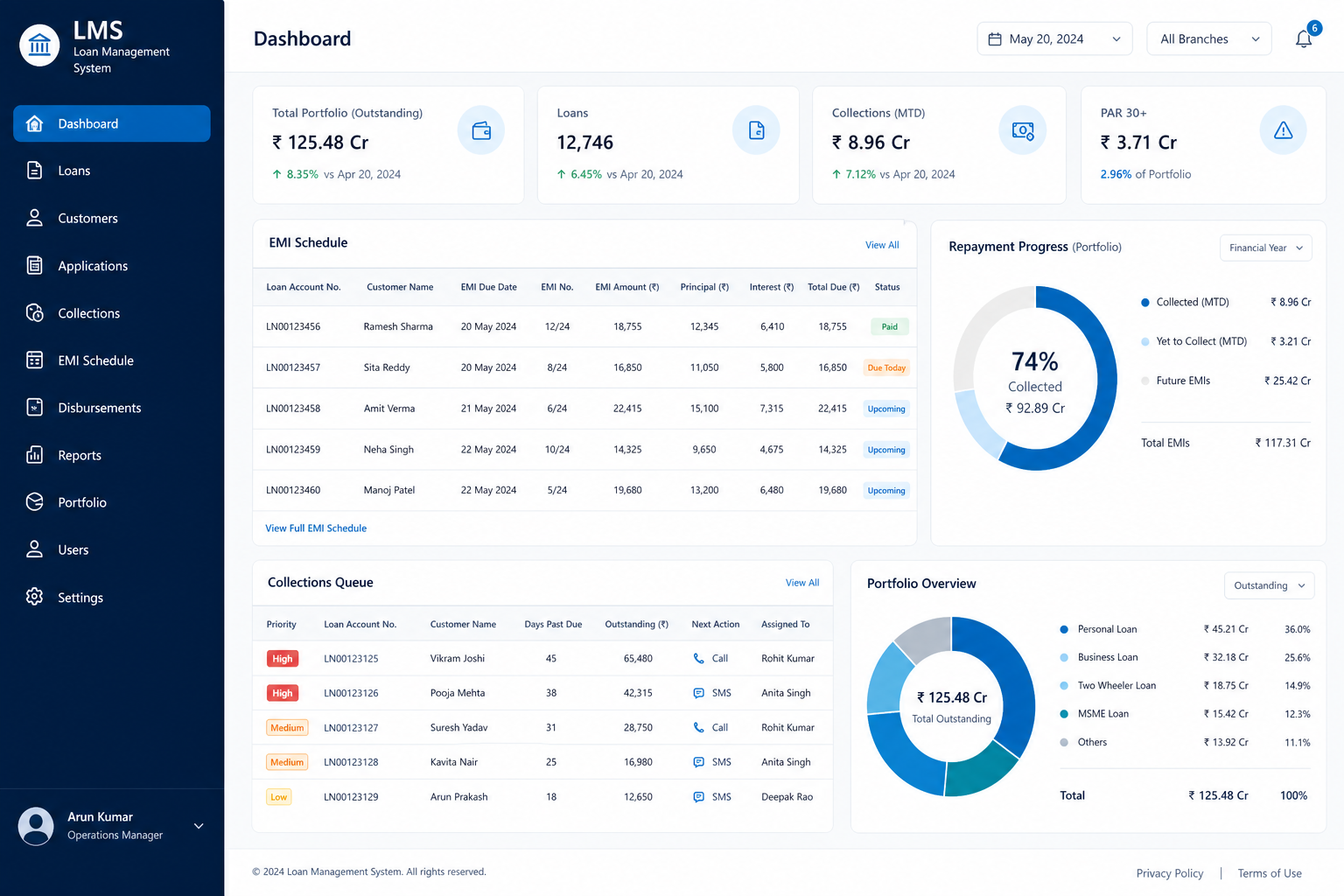Click the EMI Due Date column header
This screenshot has width=1344, height=896.
click(488, 287)
